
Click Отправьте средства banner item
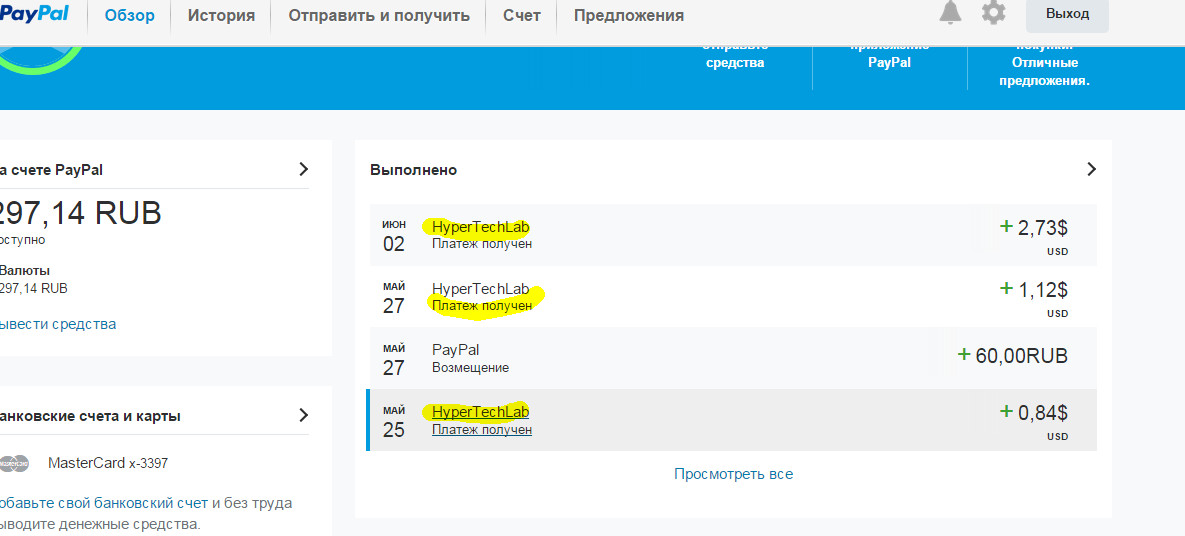point(735,58)
